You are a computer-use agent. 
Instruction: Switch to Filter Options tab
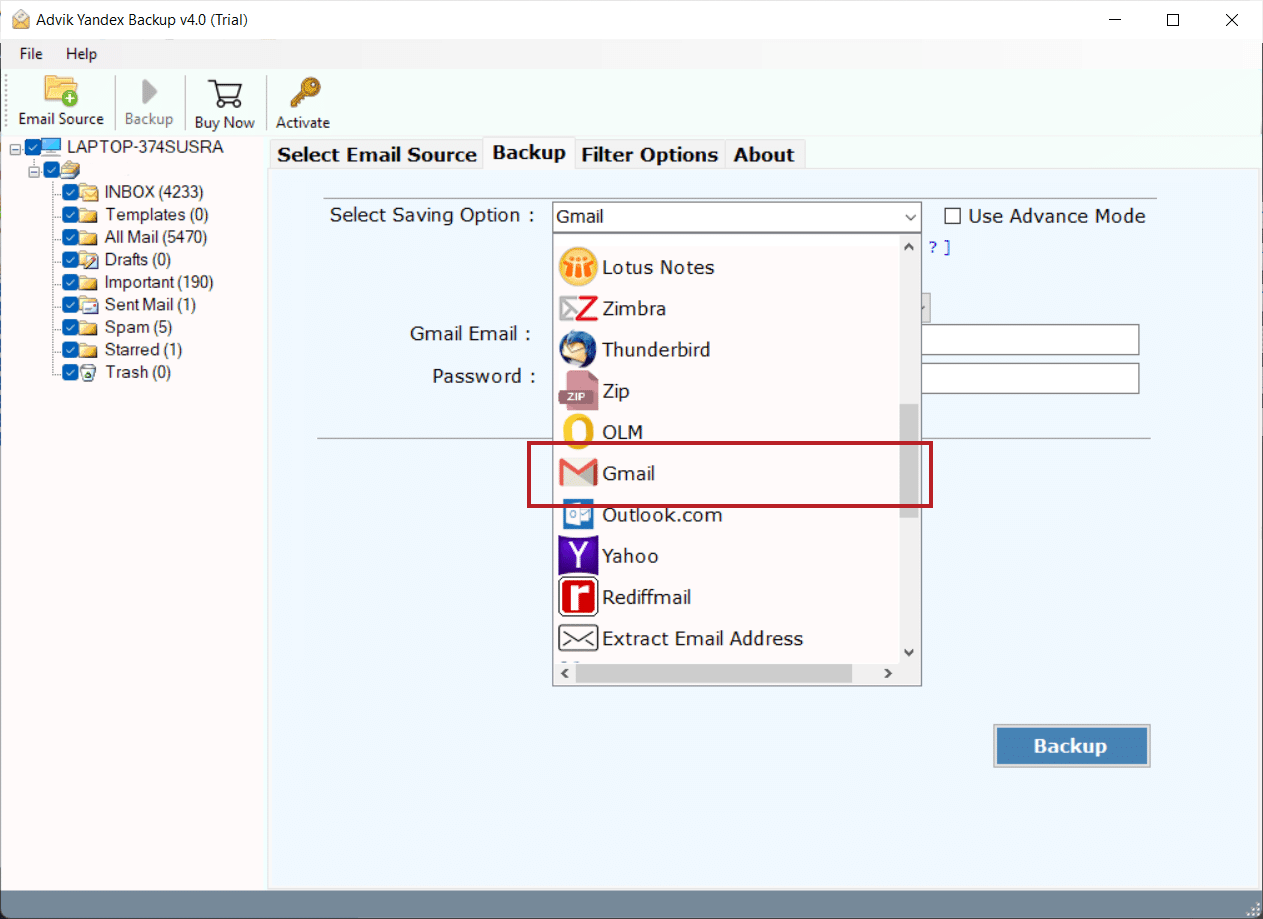click(650, 154)
